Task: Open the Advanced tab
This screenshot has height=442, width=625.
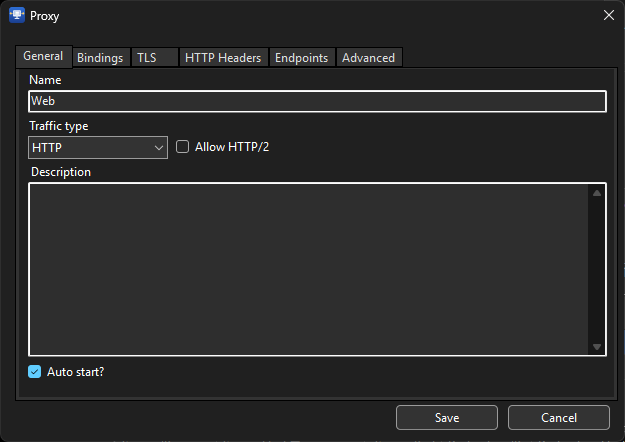Action: click(369, 58)
